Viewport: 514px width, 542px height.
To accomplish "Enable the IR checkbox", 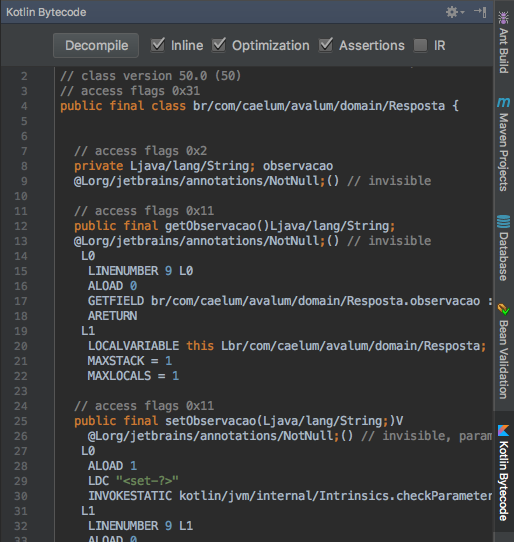I will pos(420,45).
